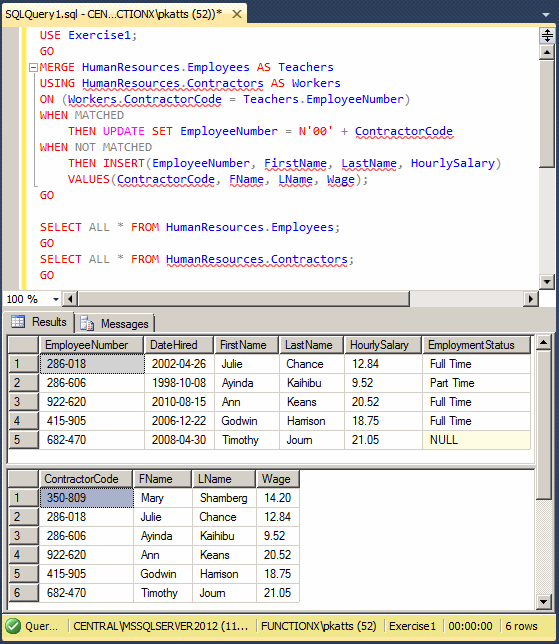Click the editor scroll up arrow

click(547, 52)
